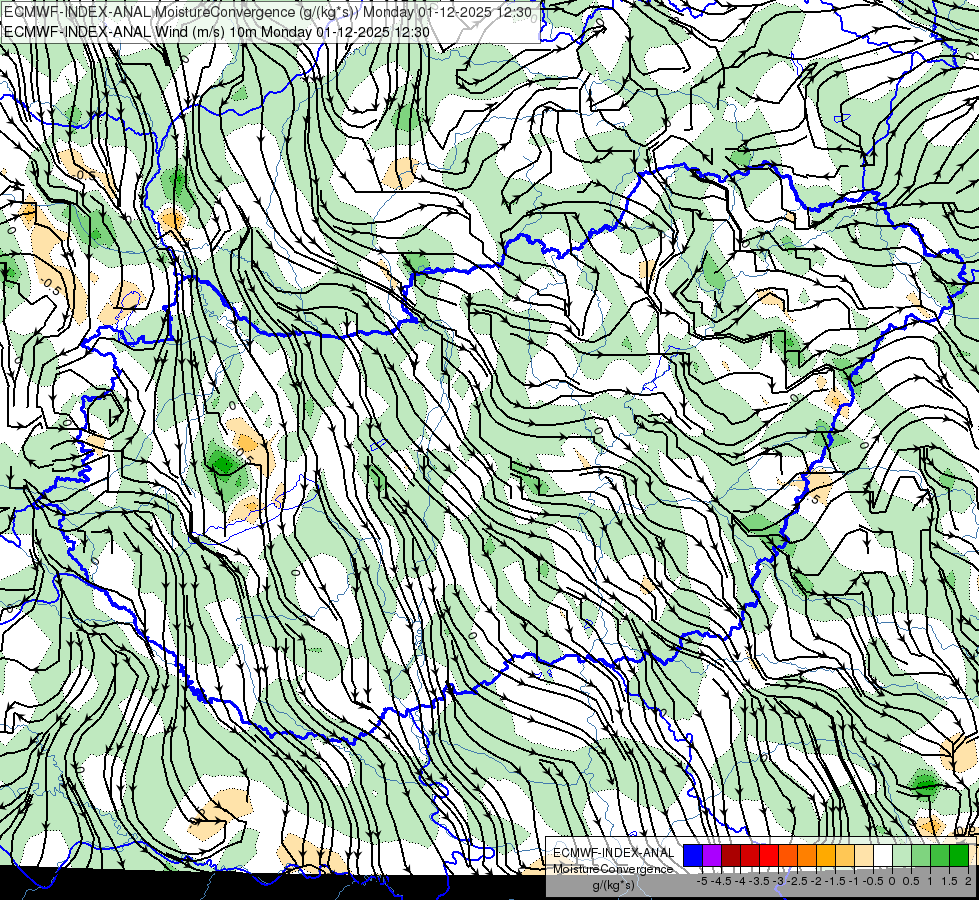
Task: Click the g/(kg*s) unit text in the legend
Action: [613, 885]
